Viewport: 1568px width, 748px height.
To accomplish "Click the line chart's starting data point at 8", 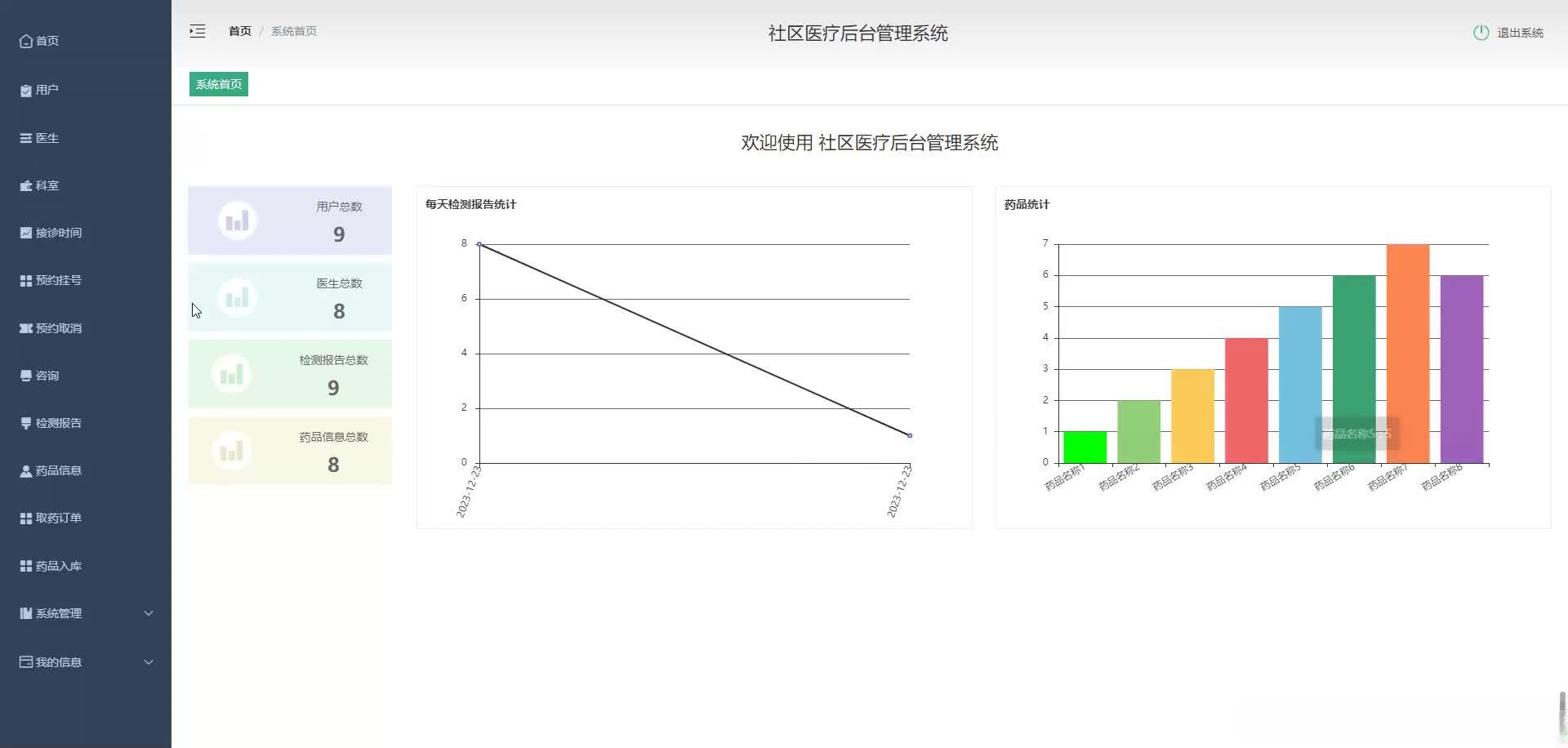I will point(479,244).
